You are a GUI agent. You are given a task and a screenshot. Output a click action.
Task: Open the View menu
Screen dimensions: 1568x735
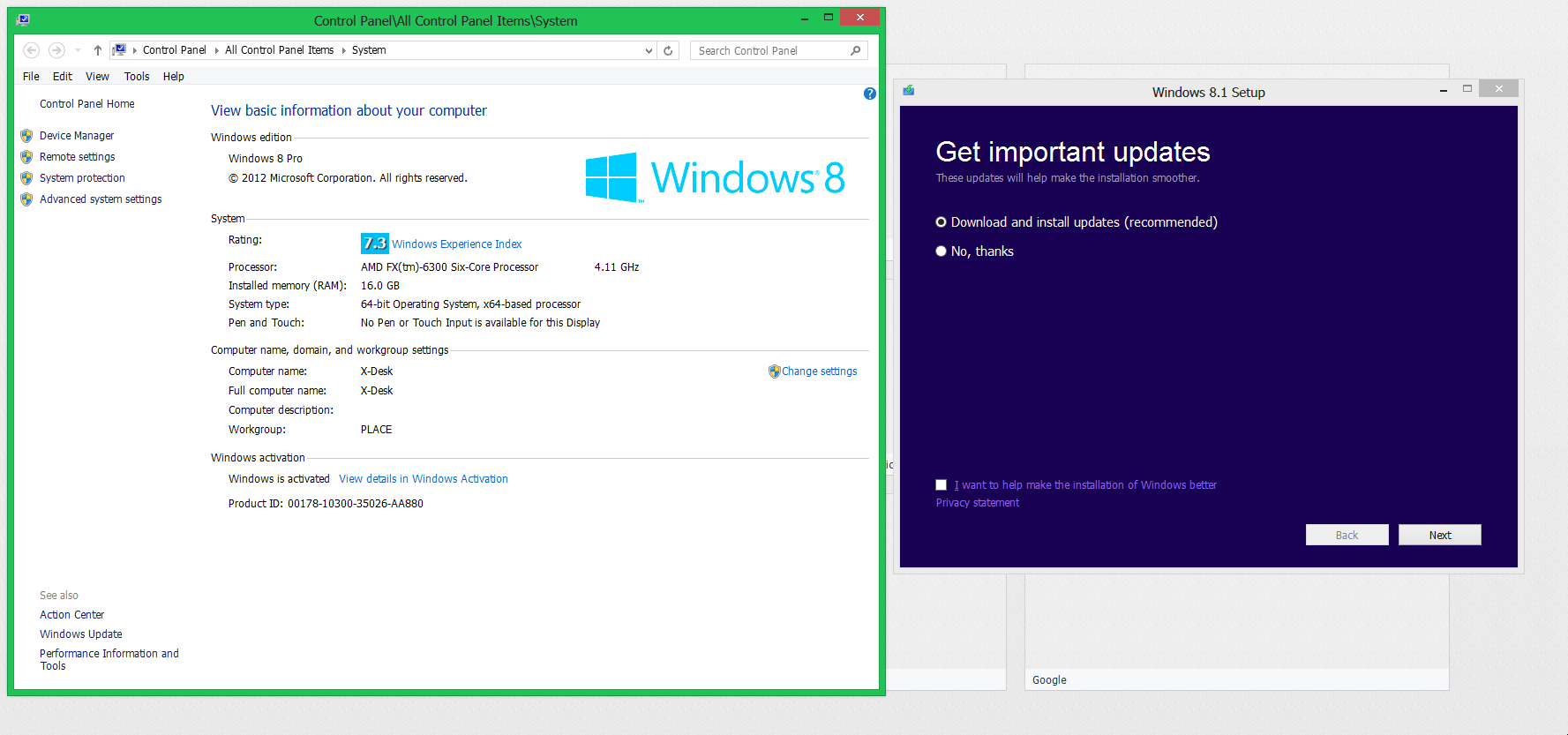[x=97, y=77]
